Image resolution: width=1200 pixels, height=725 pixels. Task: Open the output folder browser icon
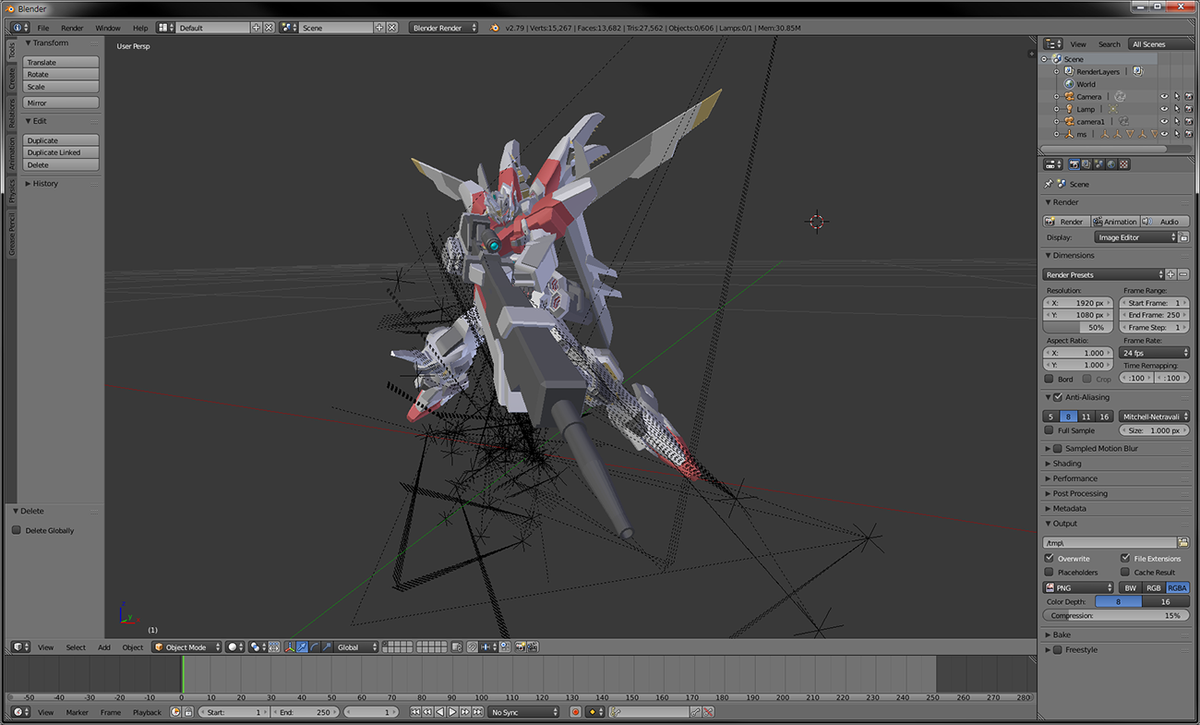coord(1183,543)
